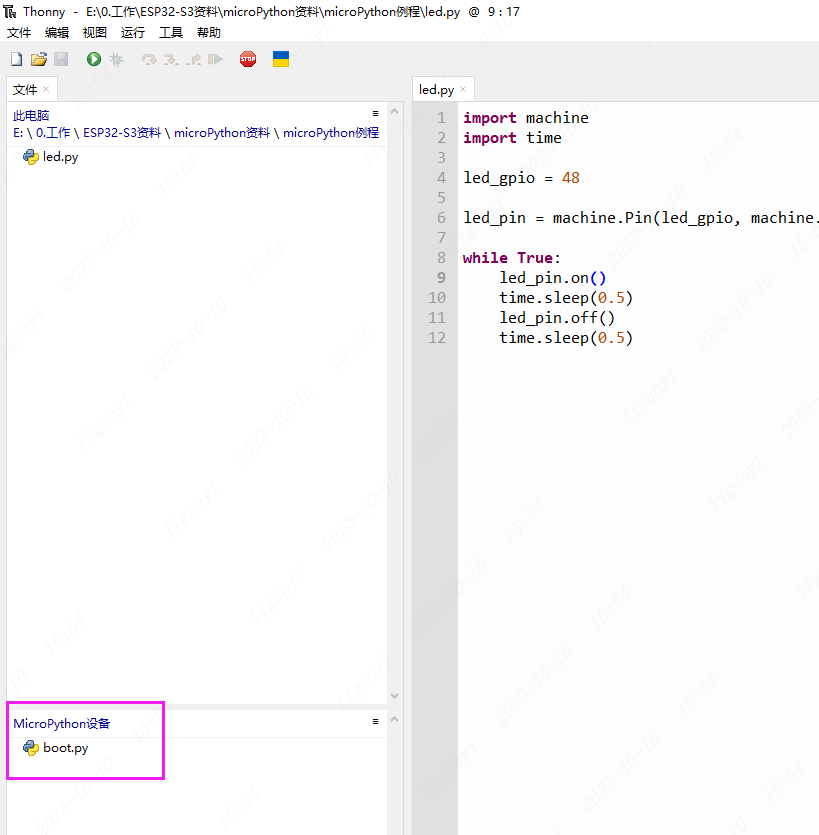Click the Ukraine flag toolbar icon
The height and width of the screenshot is (835, 819).
pos(281,59)
